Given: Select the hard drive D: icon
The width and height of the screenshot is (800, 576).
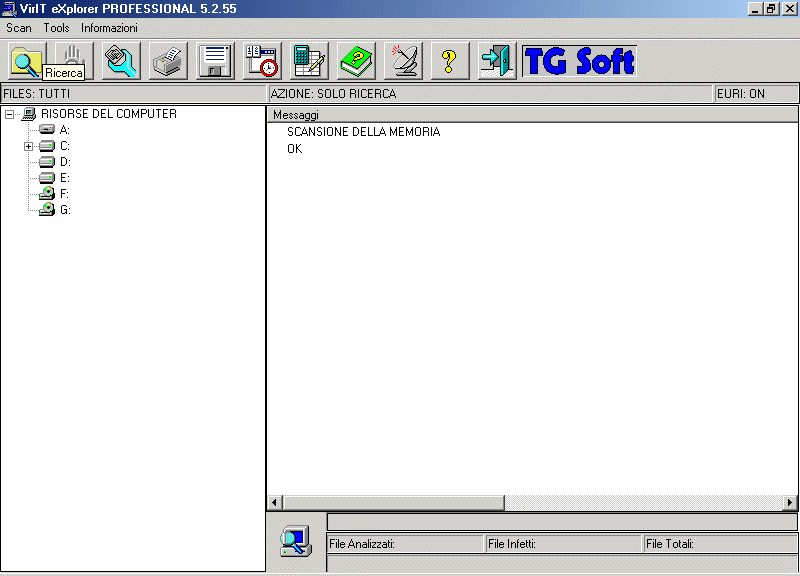Looking at the screenshot, I should pos(47,162).
